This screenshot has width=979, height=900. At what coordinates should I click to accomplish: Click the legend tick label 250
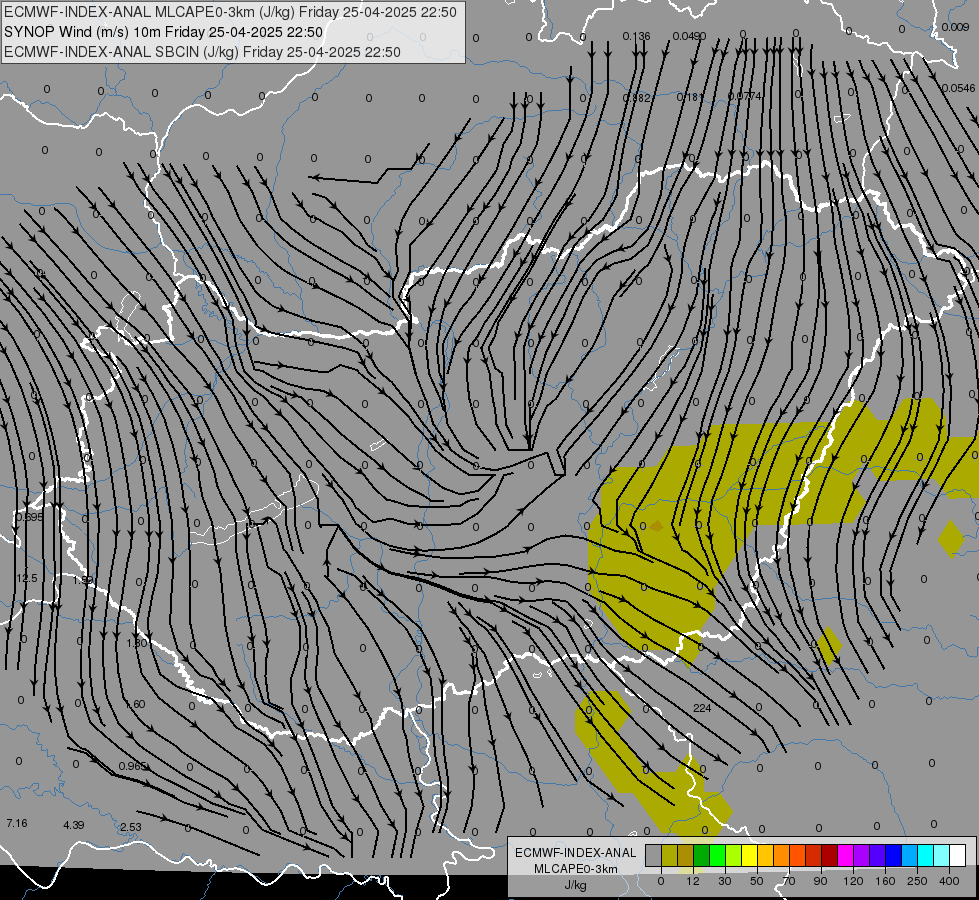click(x=917, y=881)
